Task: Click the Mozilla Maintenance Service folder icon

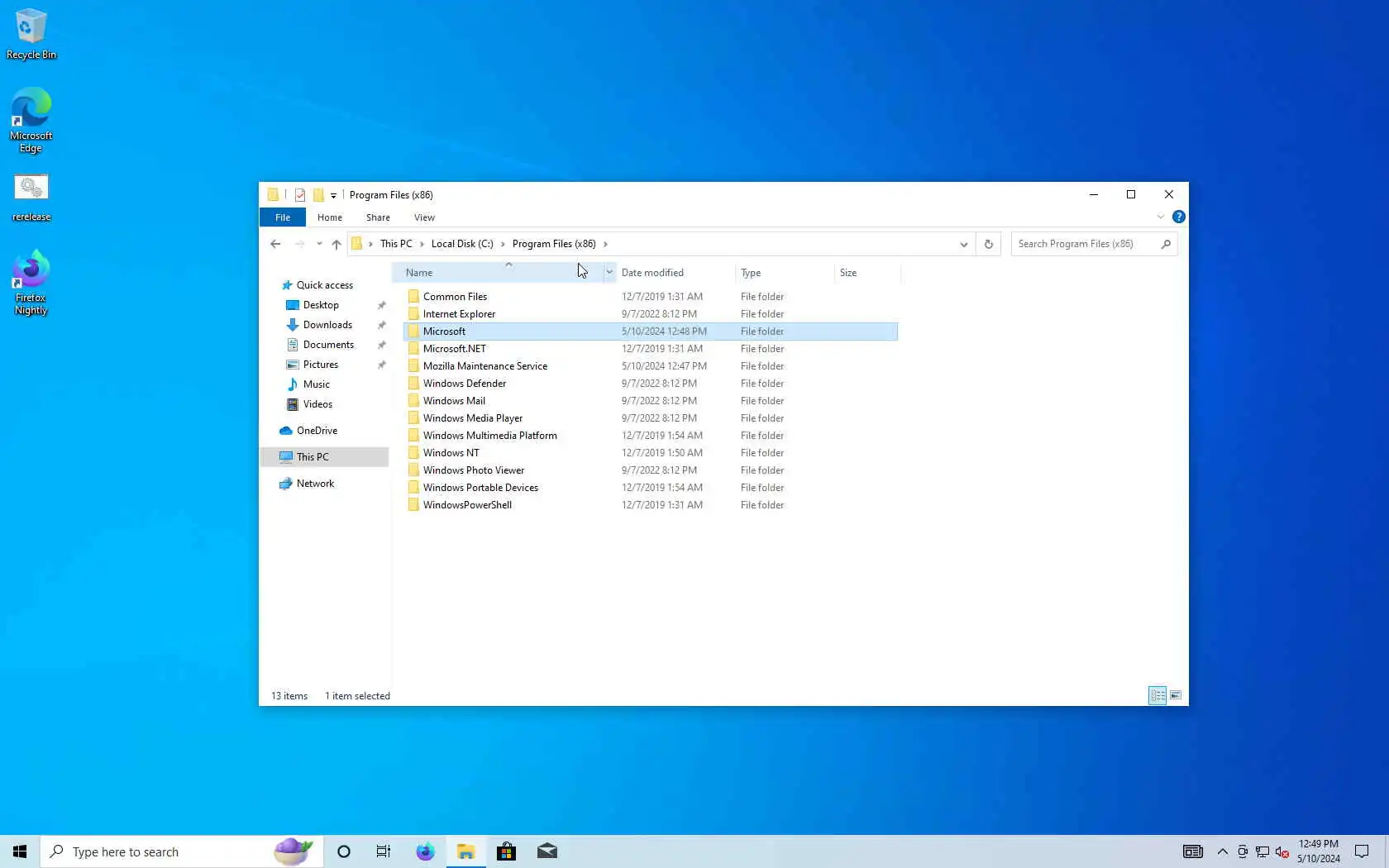Action: pos(413,366)
